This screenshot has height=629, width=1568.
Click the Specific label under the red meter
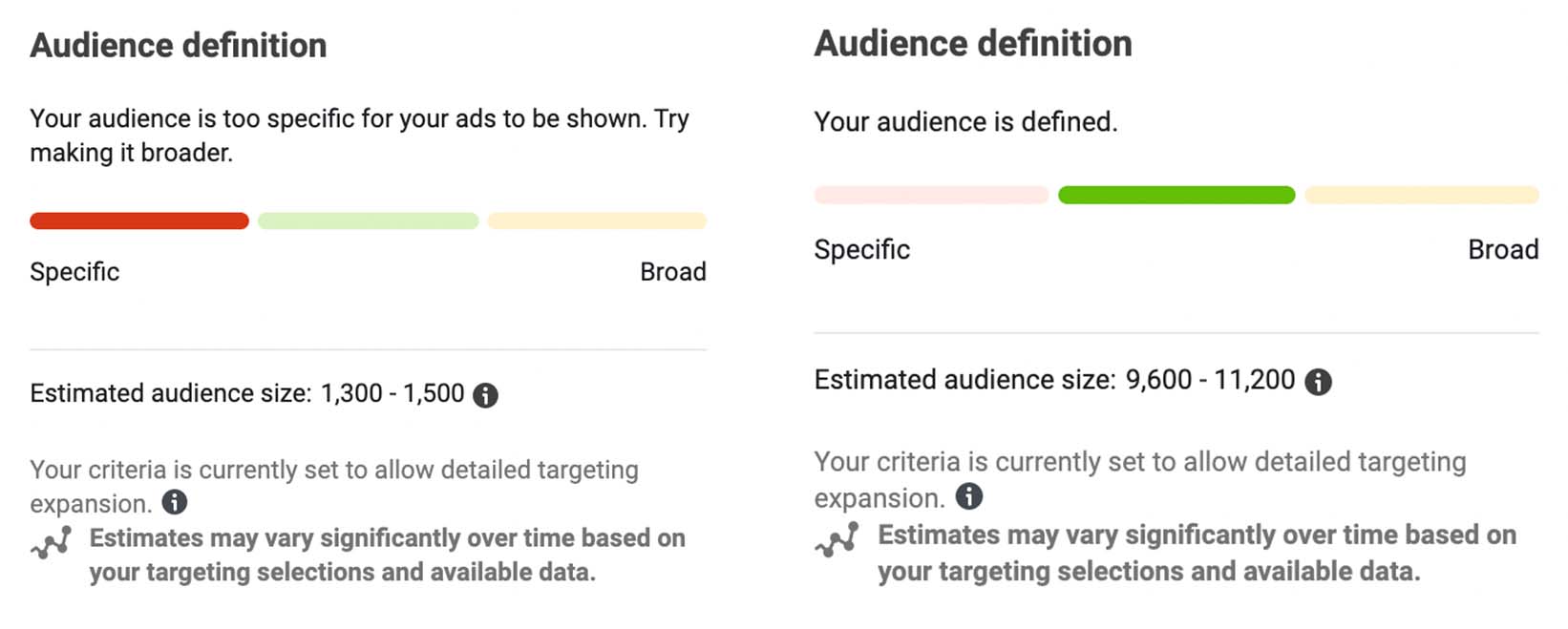click(74, 272)
